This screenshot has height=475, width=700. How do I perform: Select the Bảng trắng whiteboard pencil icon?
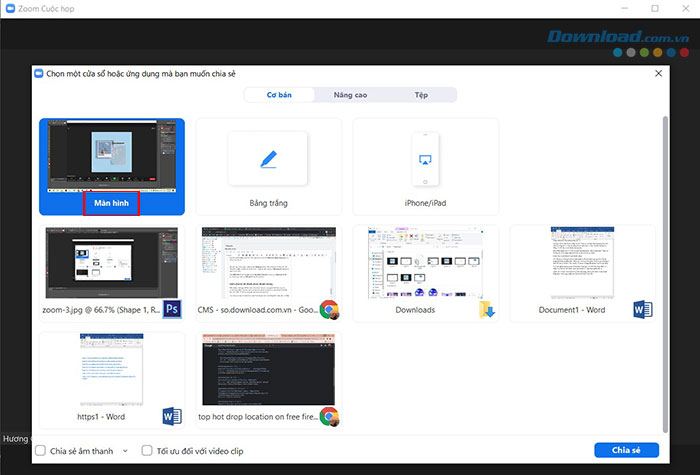tap(268, 158)
